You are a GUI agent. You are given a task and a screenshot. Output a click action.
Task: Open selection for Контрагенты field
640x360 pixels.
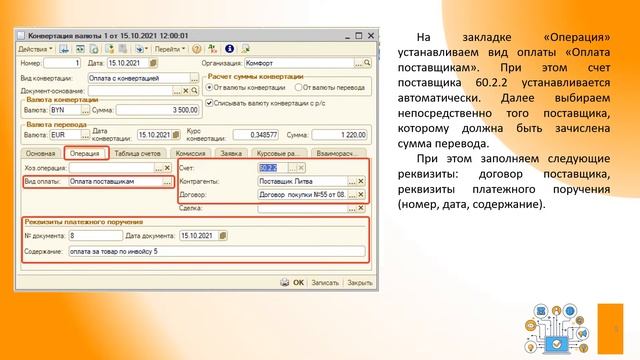click(x=352, y=181)
